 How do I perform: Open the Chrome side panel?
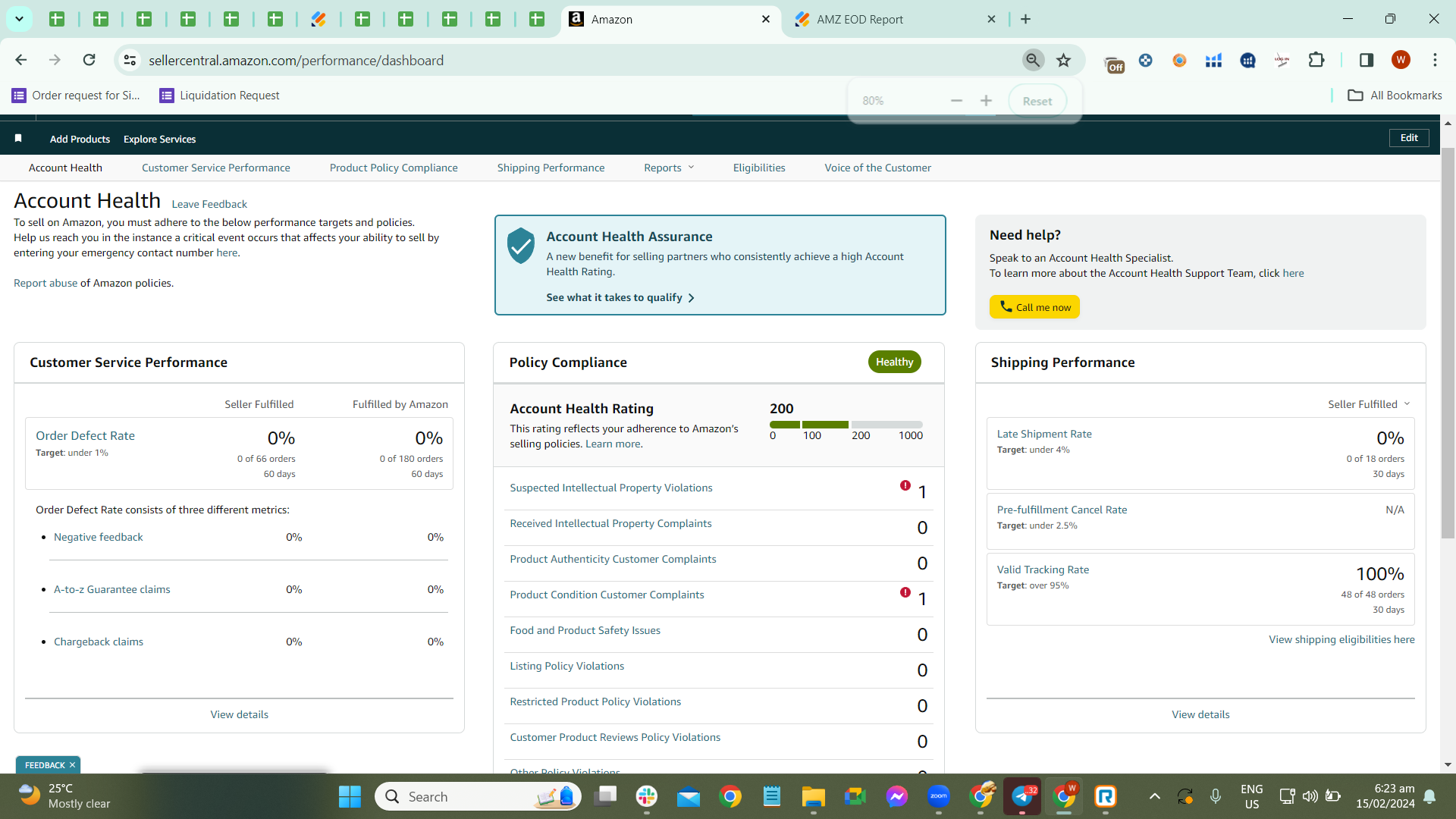click(1367, 60)
